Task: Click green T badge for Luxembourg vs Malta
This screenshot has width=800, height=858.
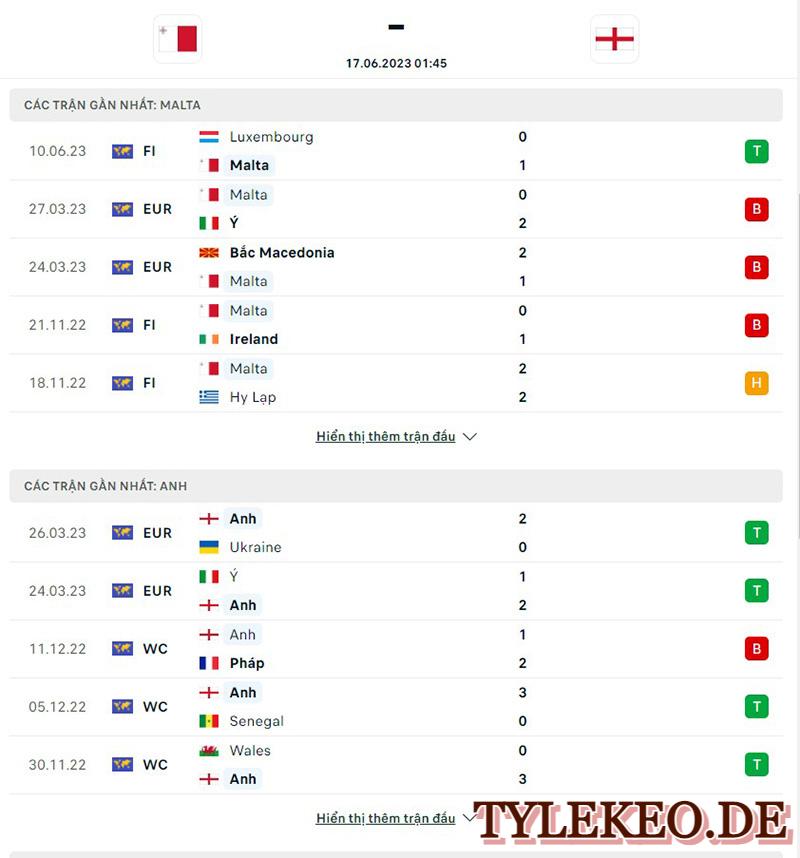Action: [756, 151]
